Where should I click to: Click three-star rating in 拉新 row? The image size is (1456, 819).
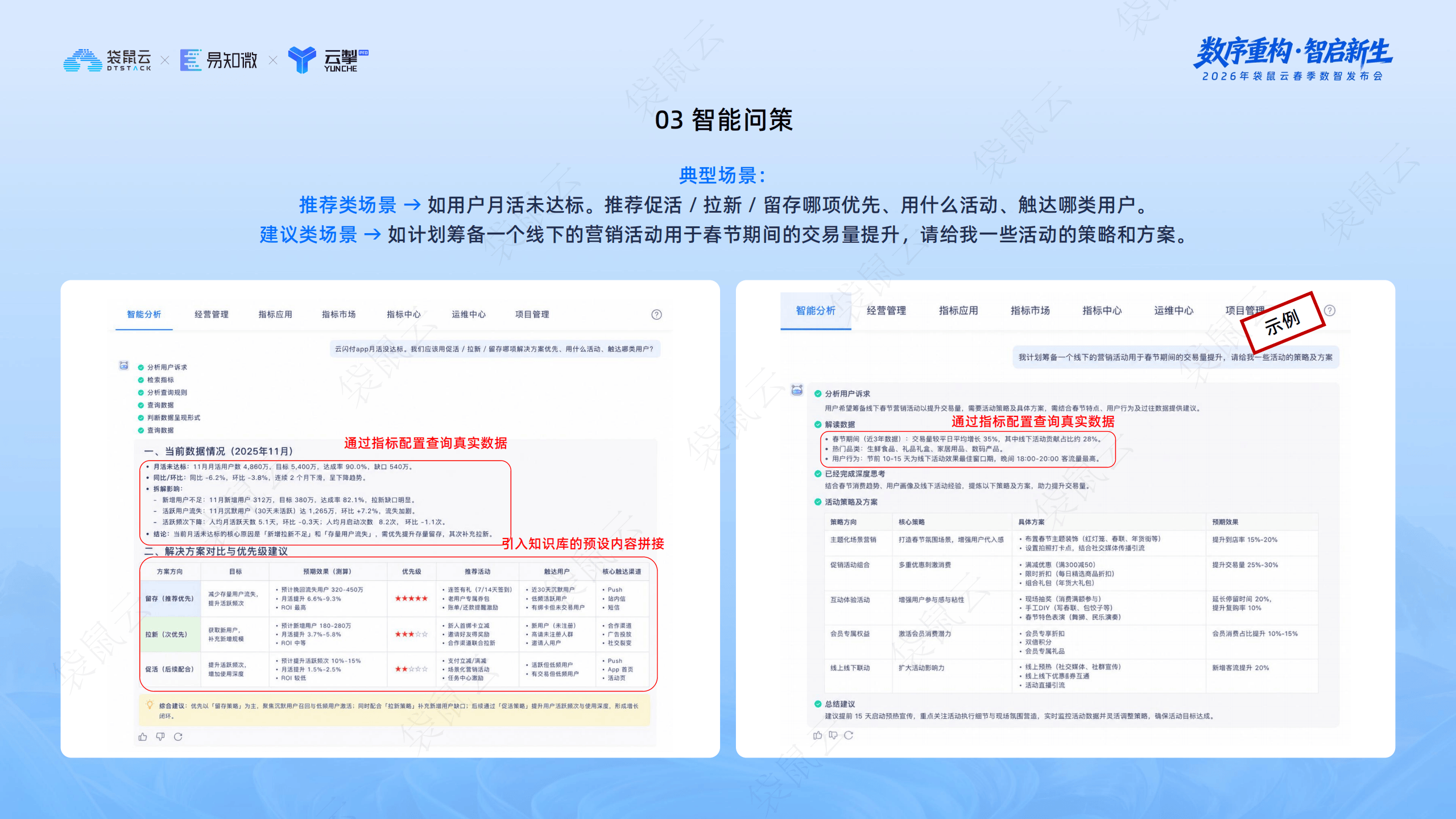(411, 634)
